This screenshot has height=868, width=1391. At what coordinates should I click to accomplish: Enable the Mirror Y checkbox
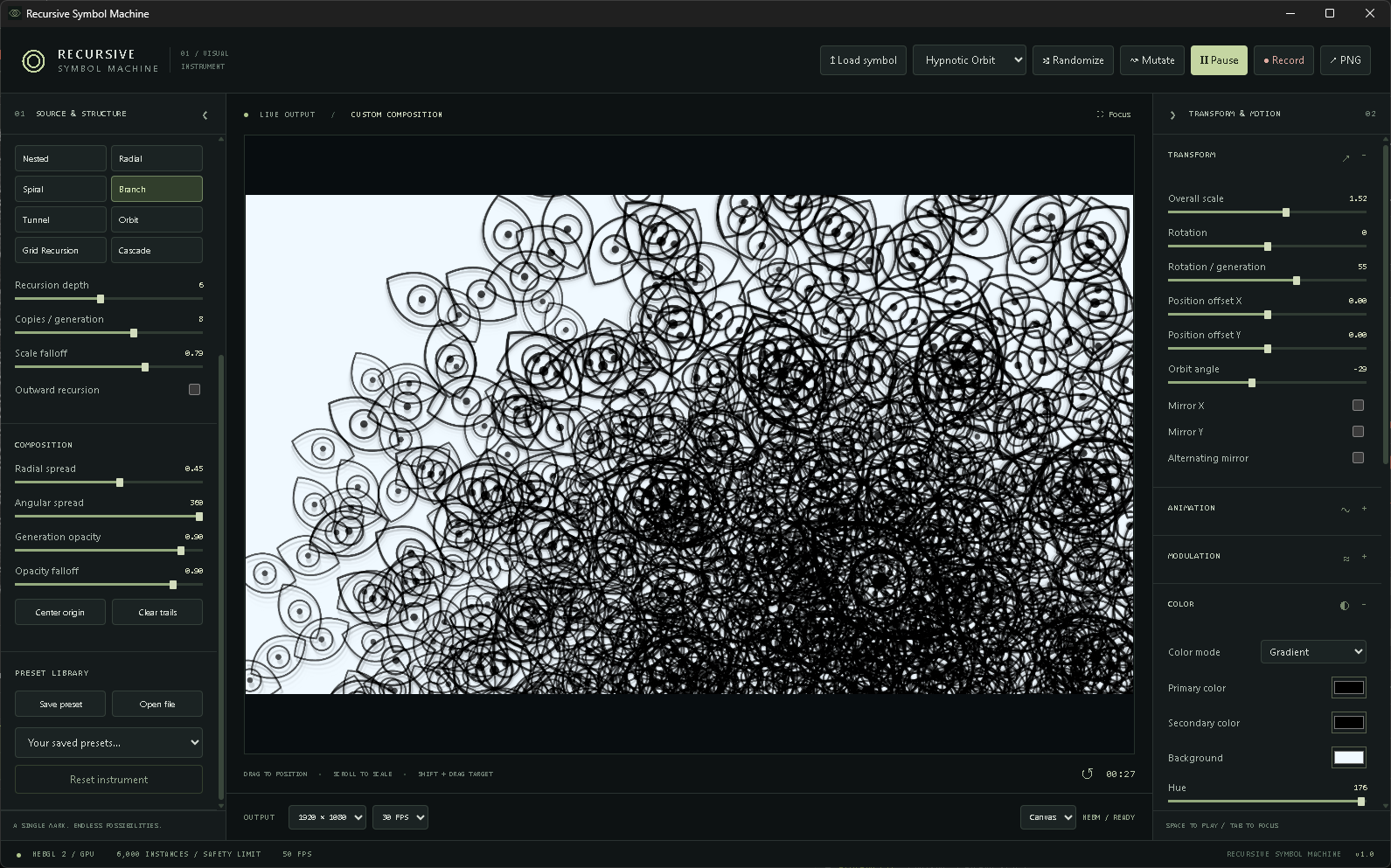[1358, 432]
